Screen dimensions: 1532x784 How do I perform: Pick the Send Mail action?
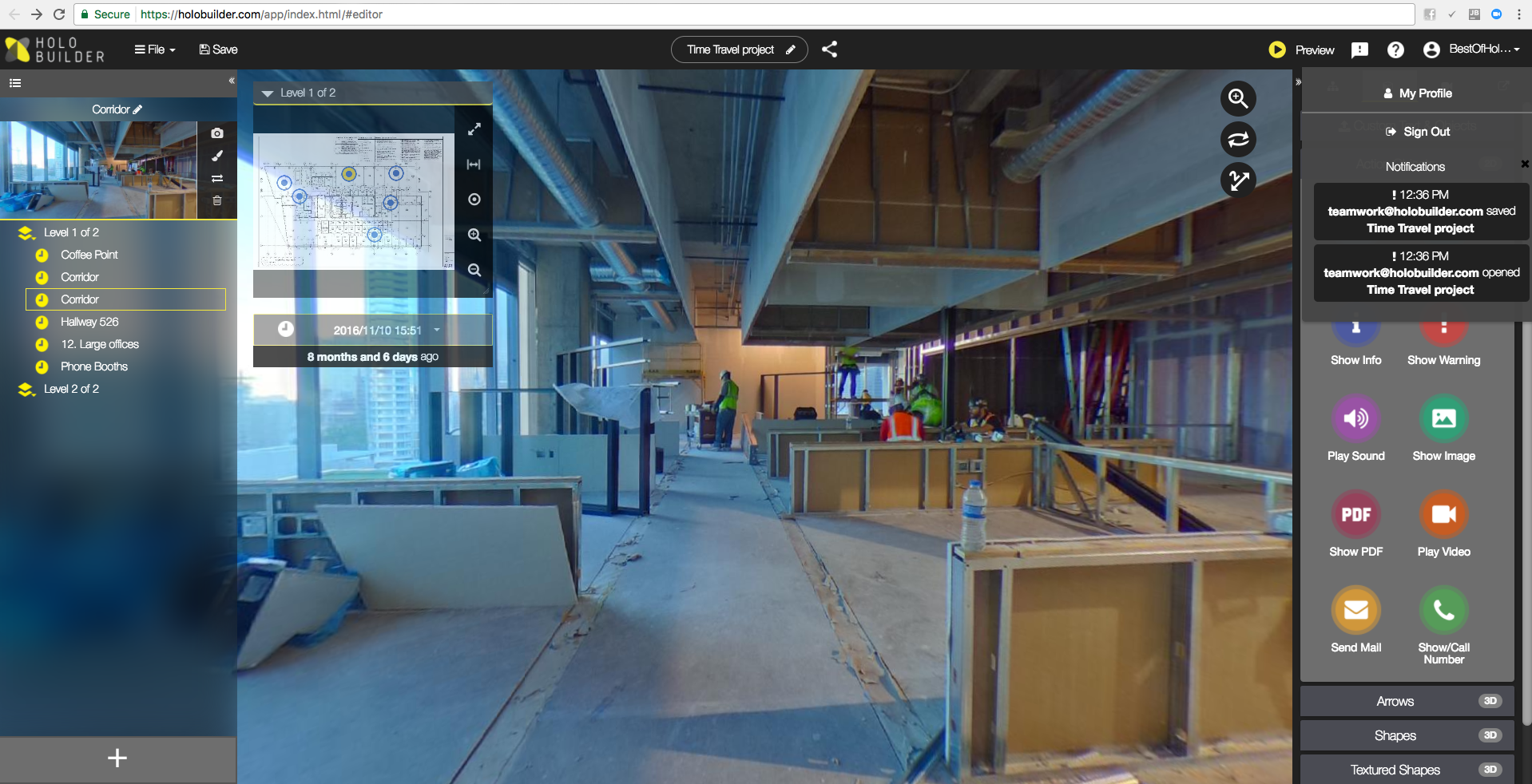point(1355,609)
